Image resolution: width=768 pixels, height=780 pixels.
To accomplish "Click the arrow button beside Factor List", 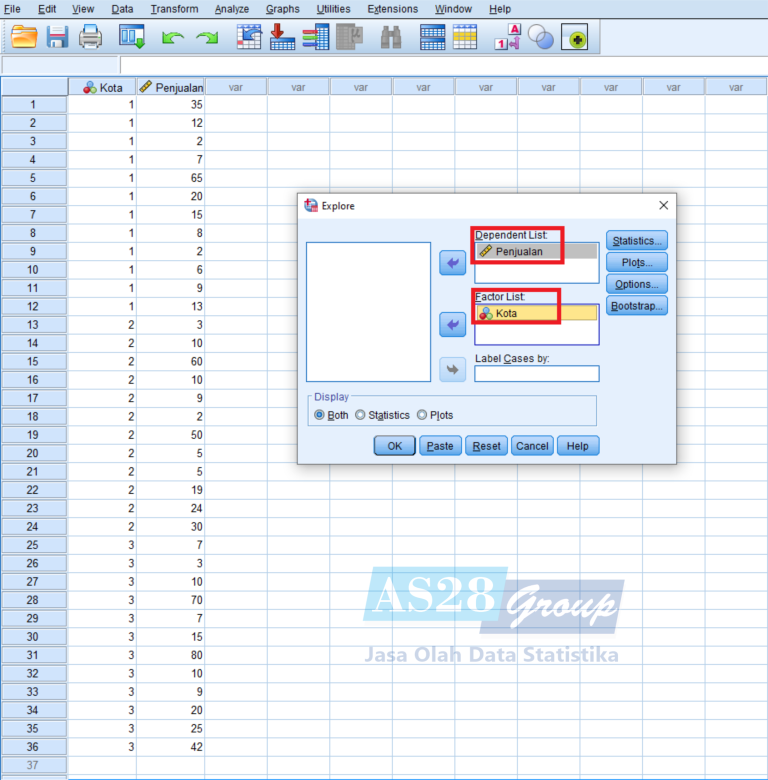I will click(x=453, y=325).
